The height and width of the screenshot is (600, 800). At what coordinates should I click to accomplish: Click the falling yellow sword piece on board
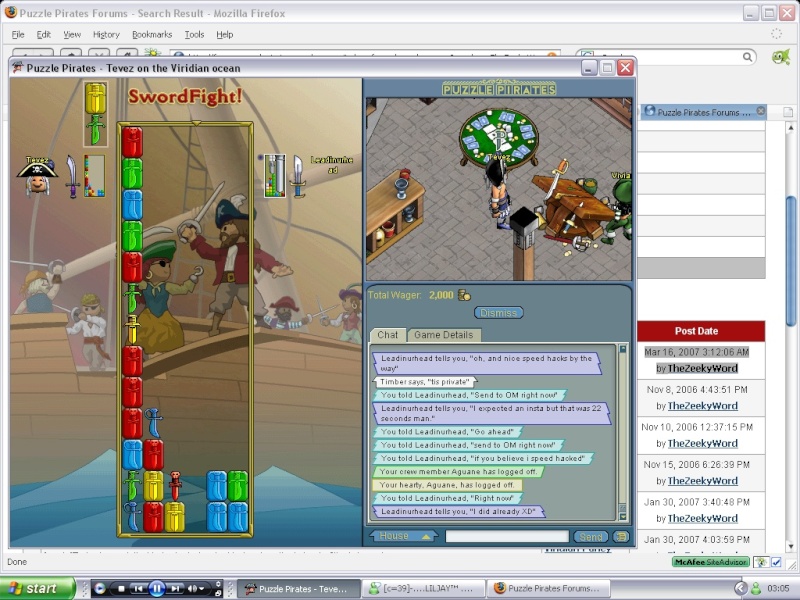[132, 329]
